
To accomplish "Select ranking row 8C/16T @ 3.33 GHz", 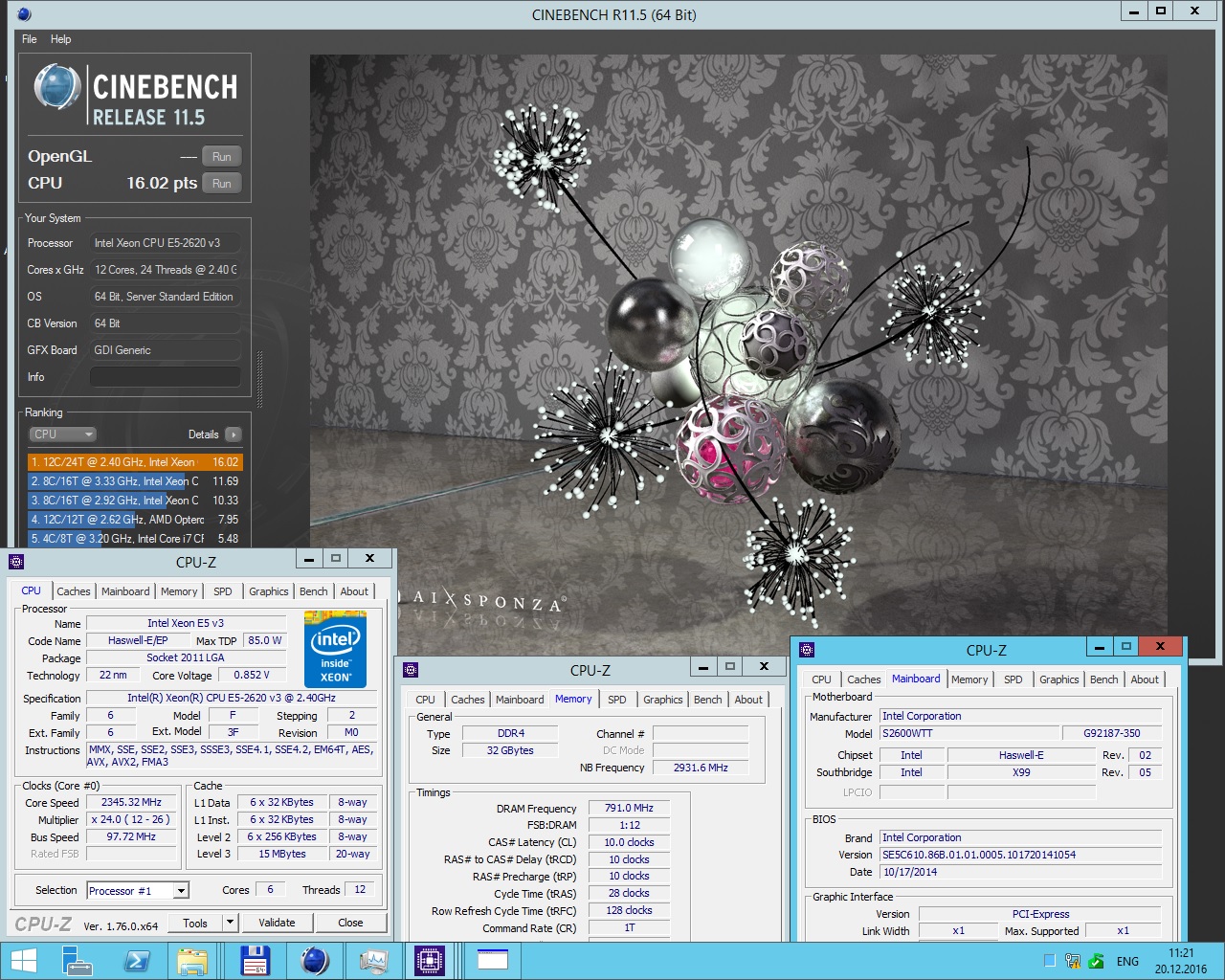I will [x=135, y=481].
